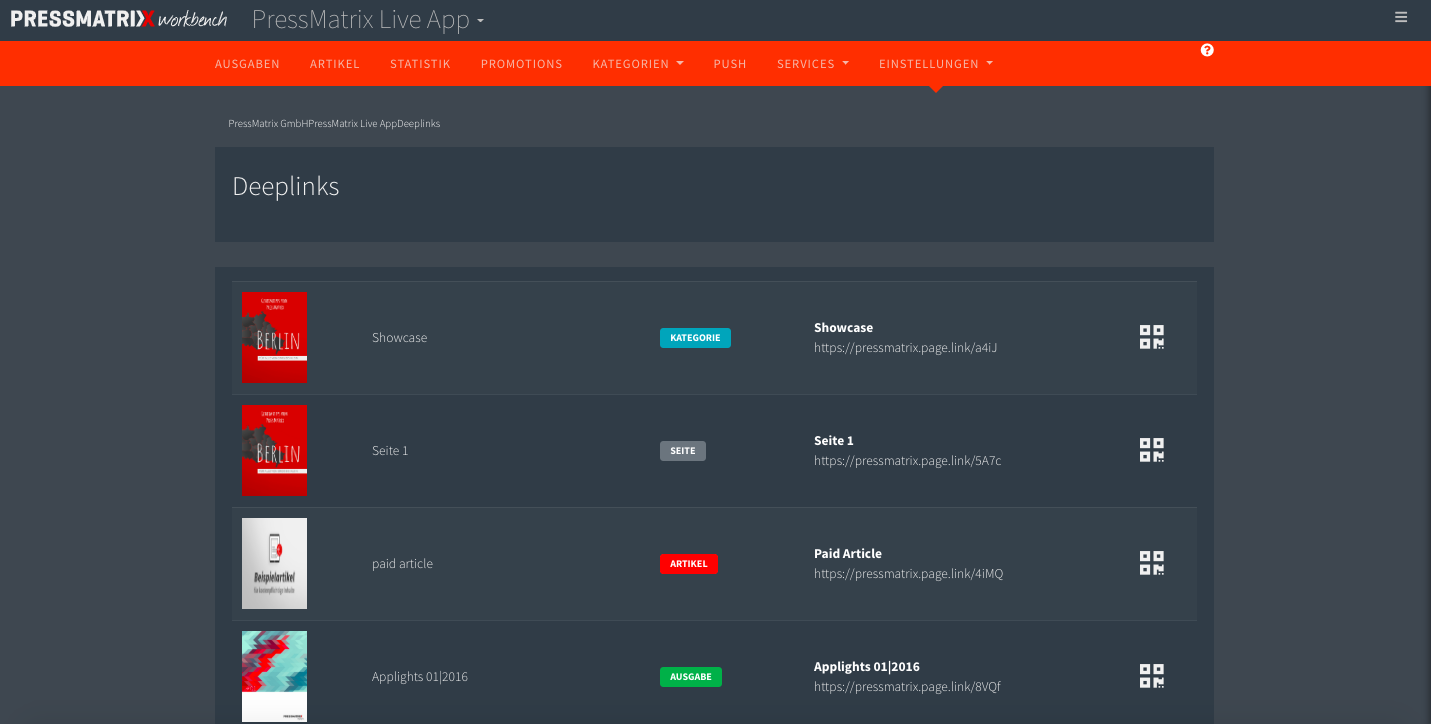
Task: Expand the PressMatrix Live App dropdown
Action: coord(368,19)
